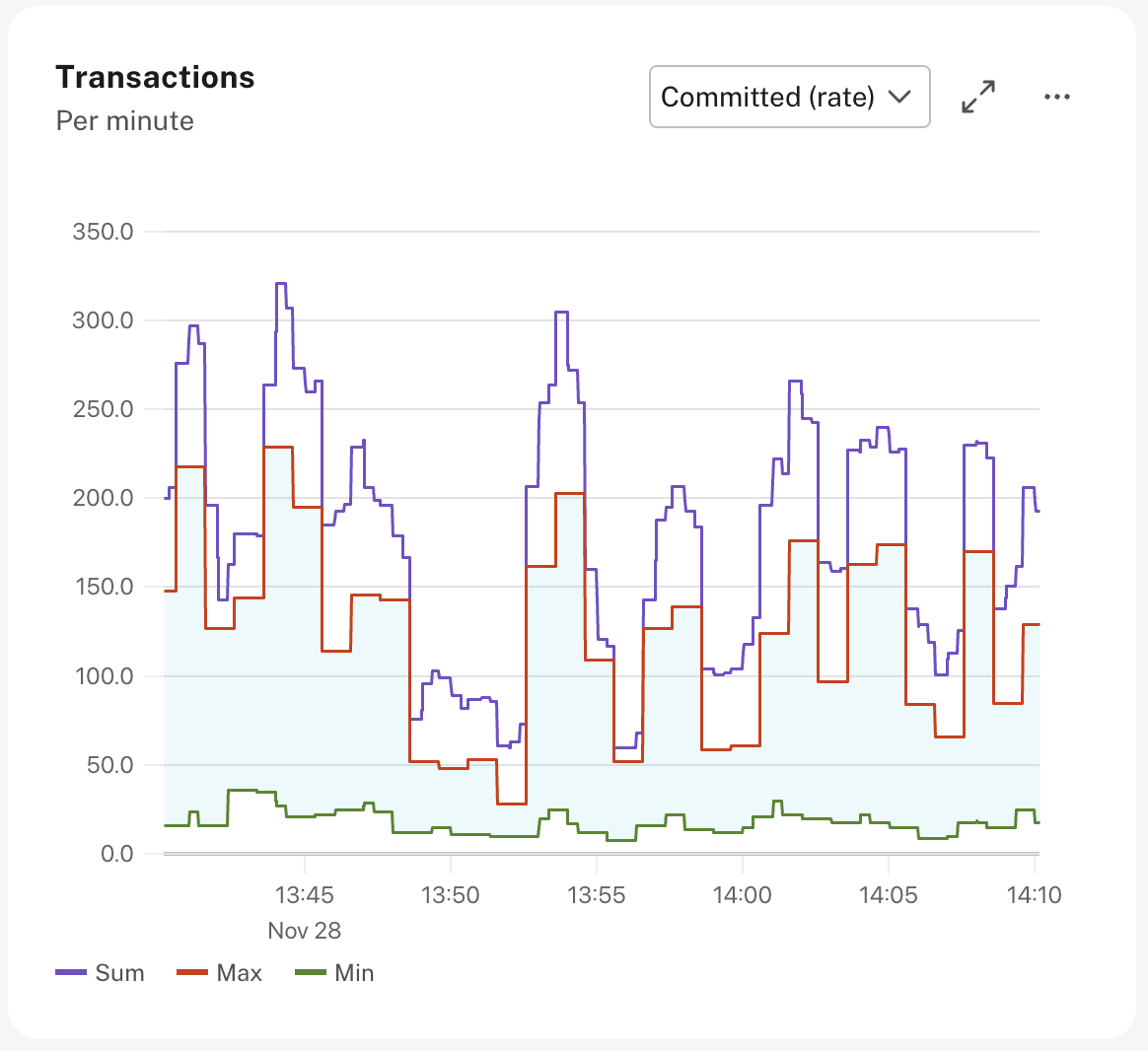Click the Per minute subtitle label
The height and width of the screenshot is (1051, 1148).
pos(126,121)
